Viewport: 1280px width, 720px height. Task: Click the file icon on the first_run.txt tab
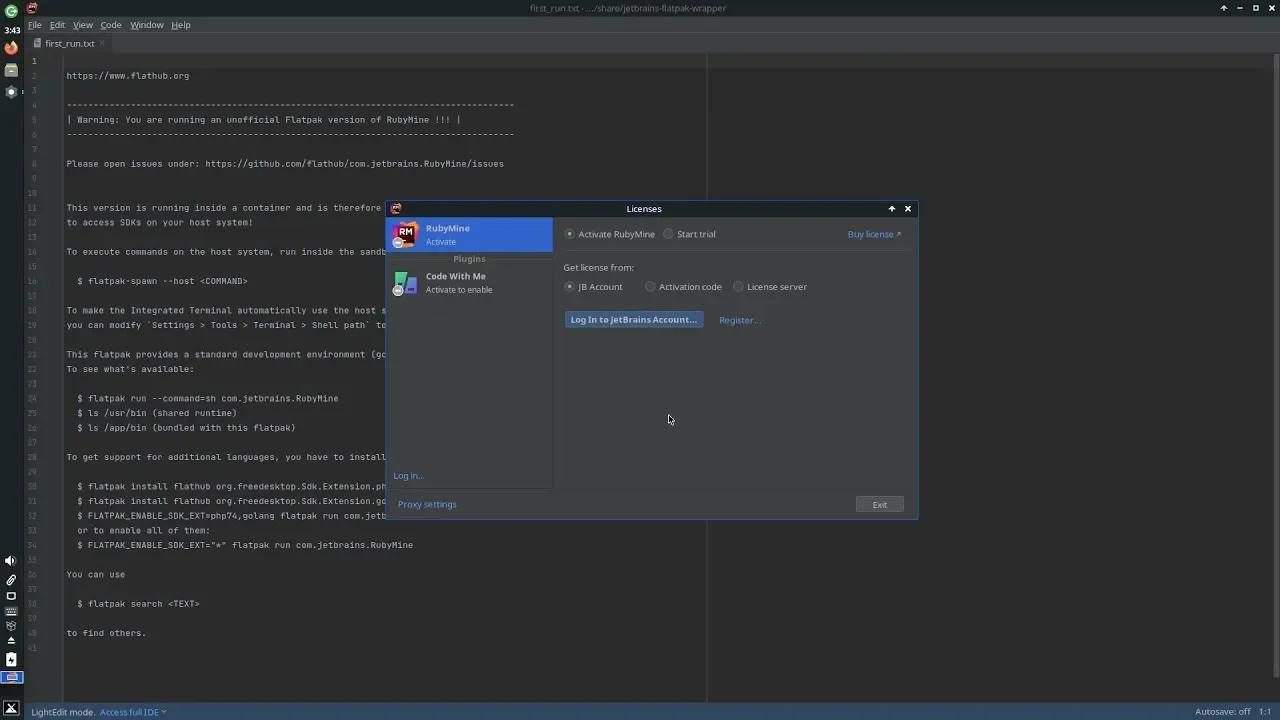(38, 43)
